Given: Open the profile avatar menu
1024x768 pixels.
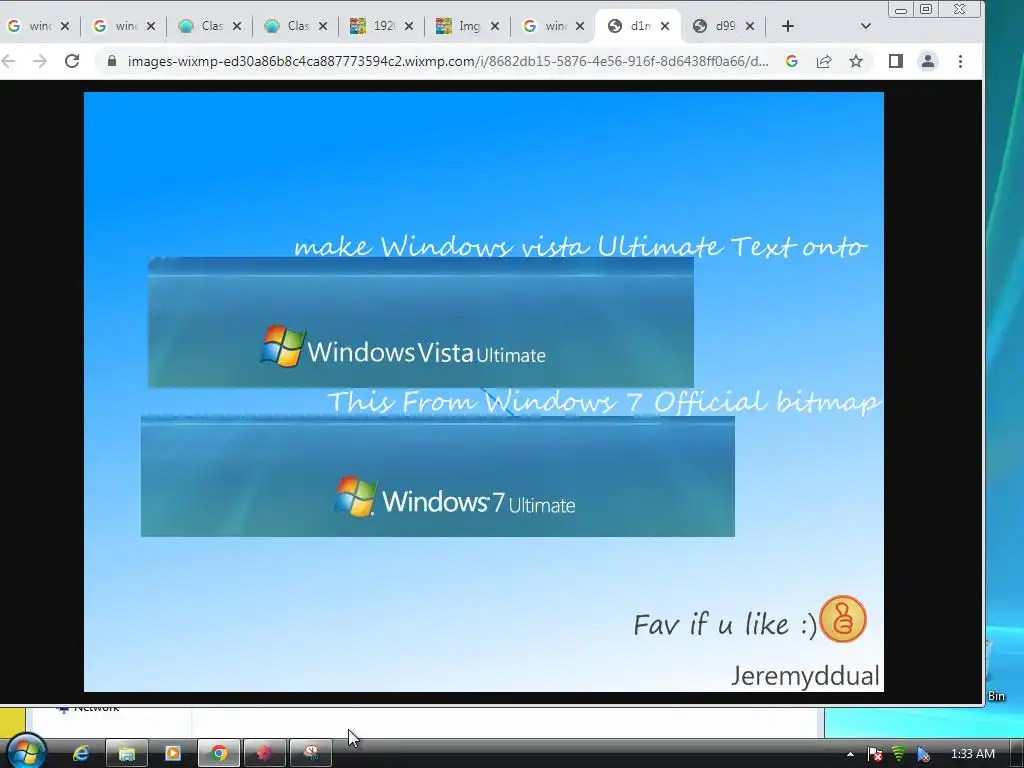Looking at the screenshot, I should tap(927, 61).
